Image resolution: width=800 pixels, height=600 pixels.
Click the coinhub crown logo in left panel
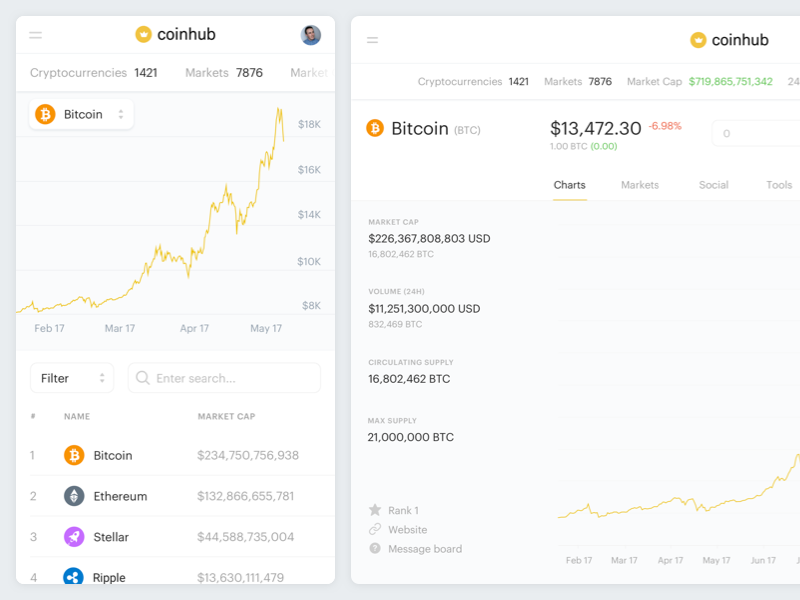point(144,35)
